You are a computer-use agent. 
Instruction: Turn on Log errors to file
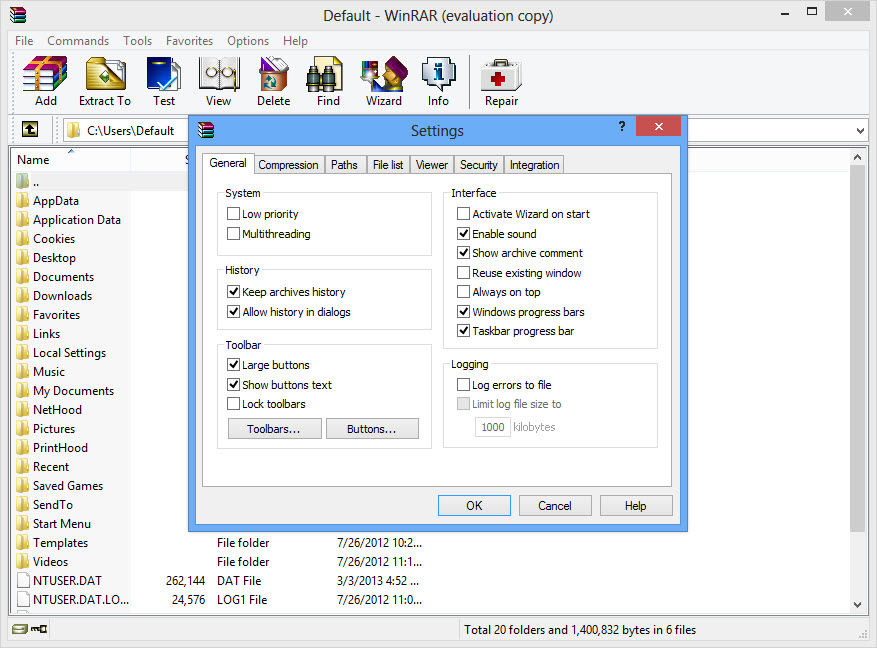point(464,385)
